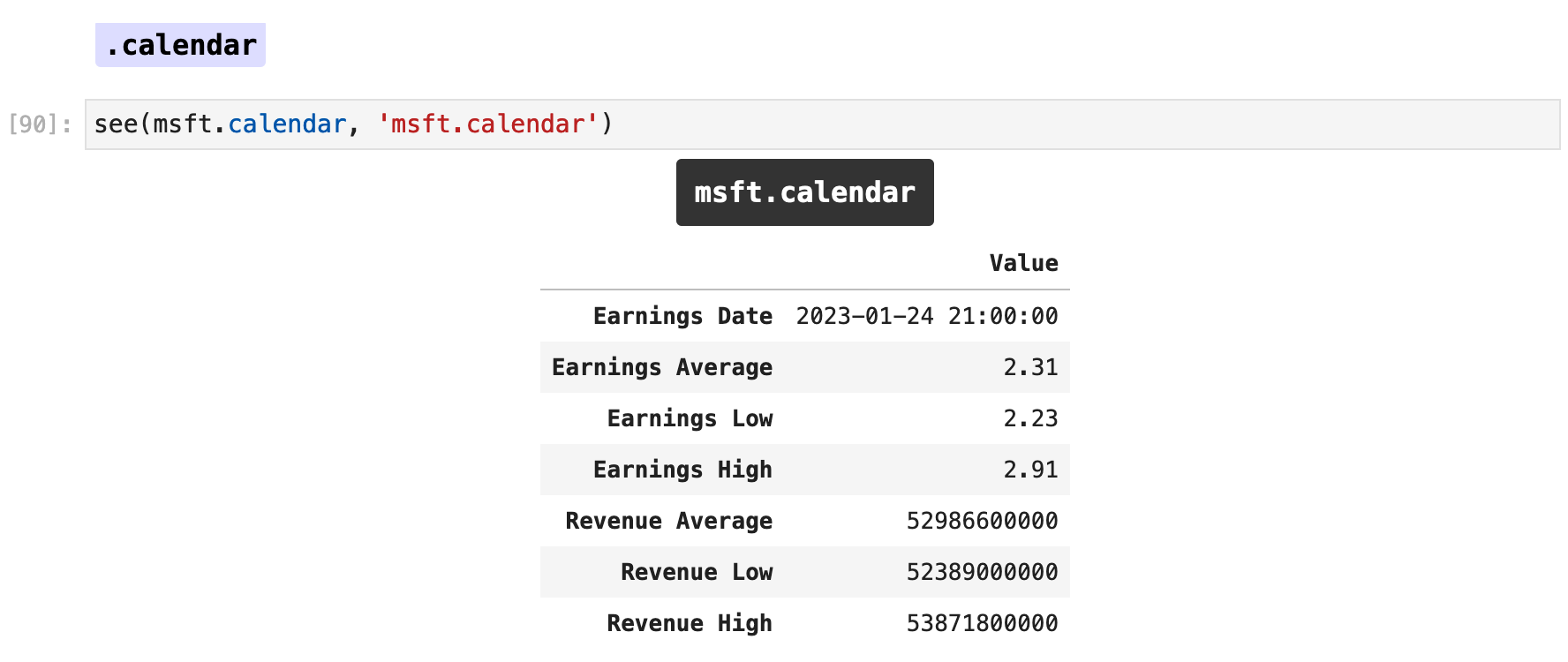
Task: Click the Revenue Average row label
Action: [668, 521]
